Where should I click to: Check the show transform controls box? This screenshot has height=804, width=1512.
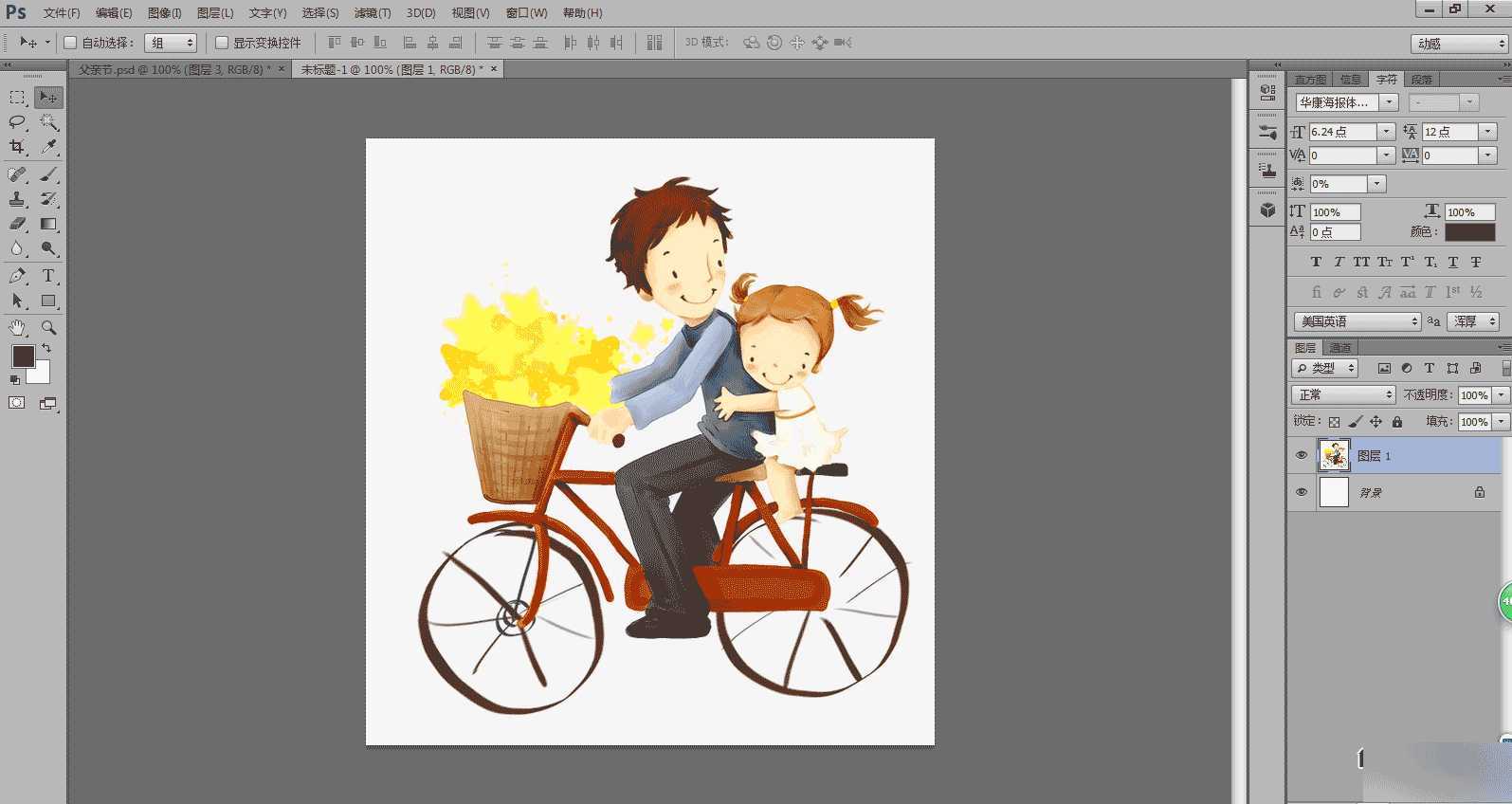(x=222, y=43)
